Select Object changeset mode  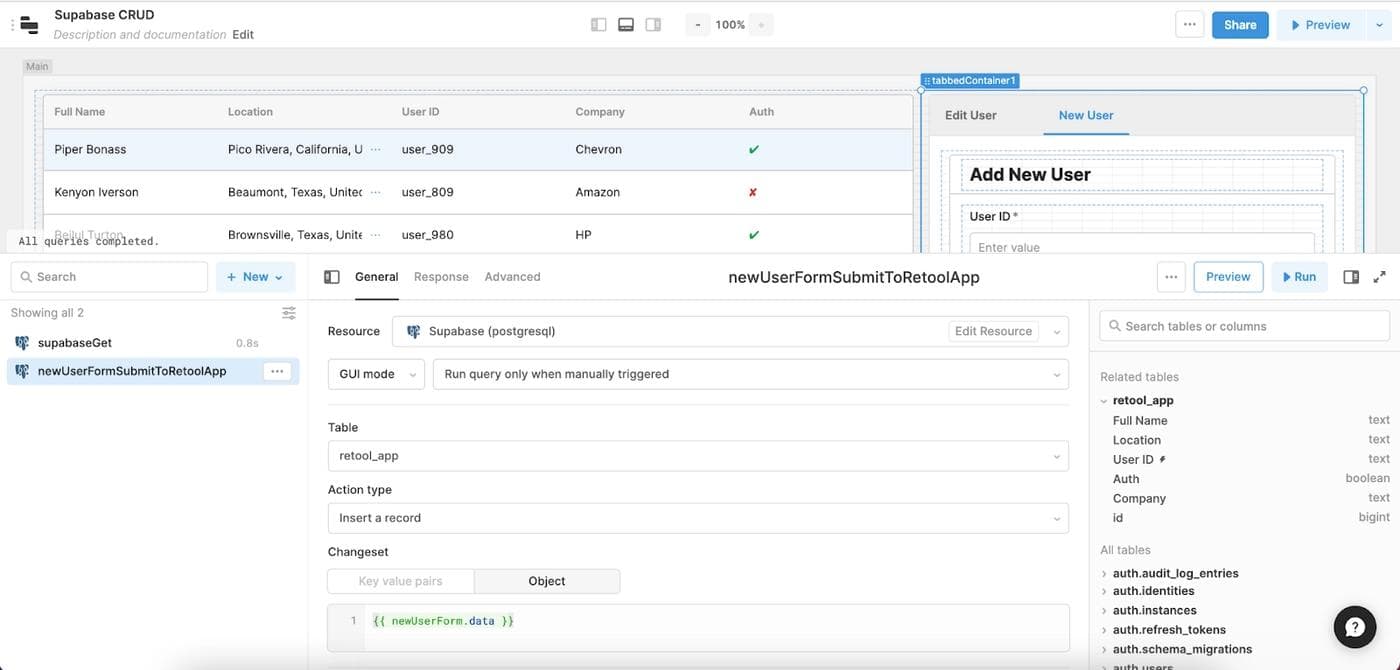(546, 581)
